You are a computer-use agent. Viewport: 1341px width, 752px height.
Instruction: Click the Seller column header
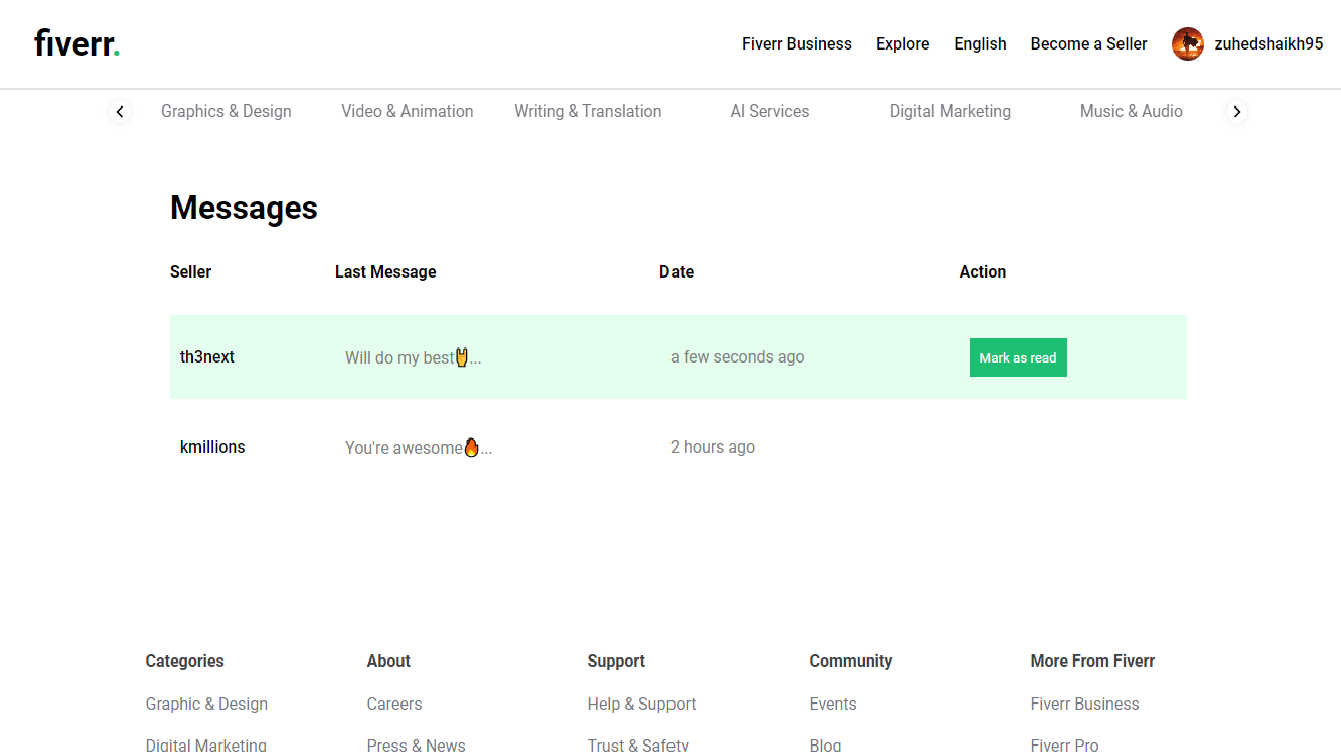pos(191,272)
